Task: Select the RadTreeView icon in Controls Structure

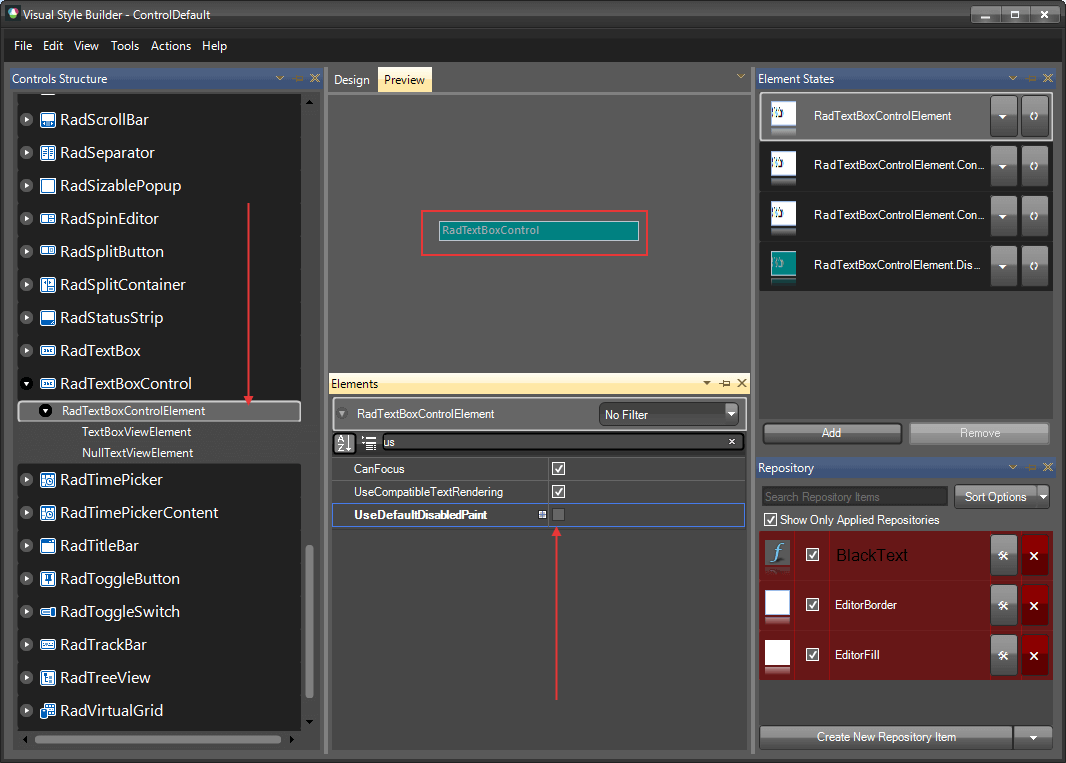Action: tap(46, 677)
